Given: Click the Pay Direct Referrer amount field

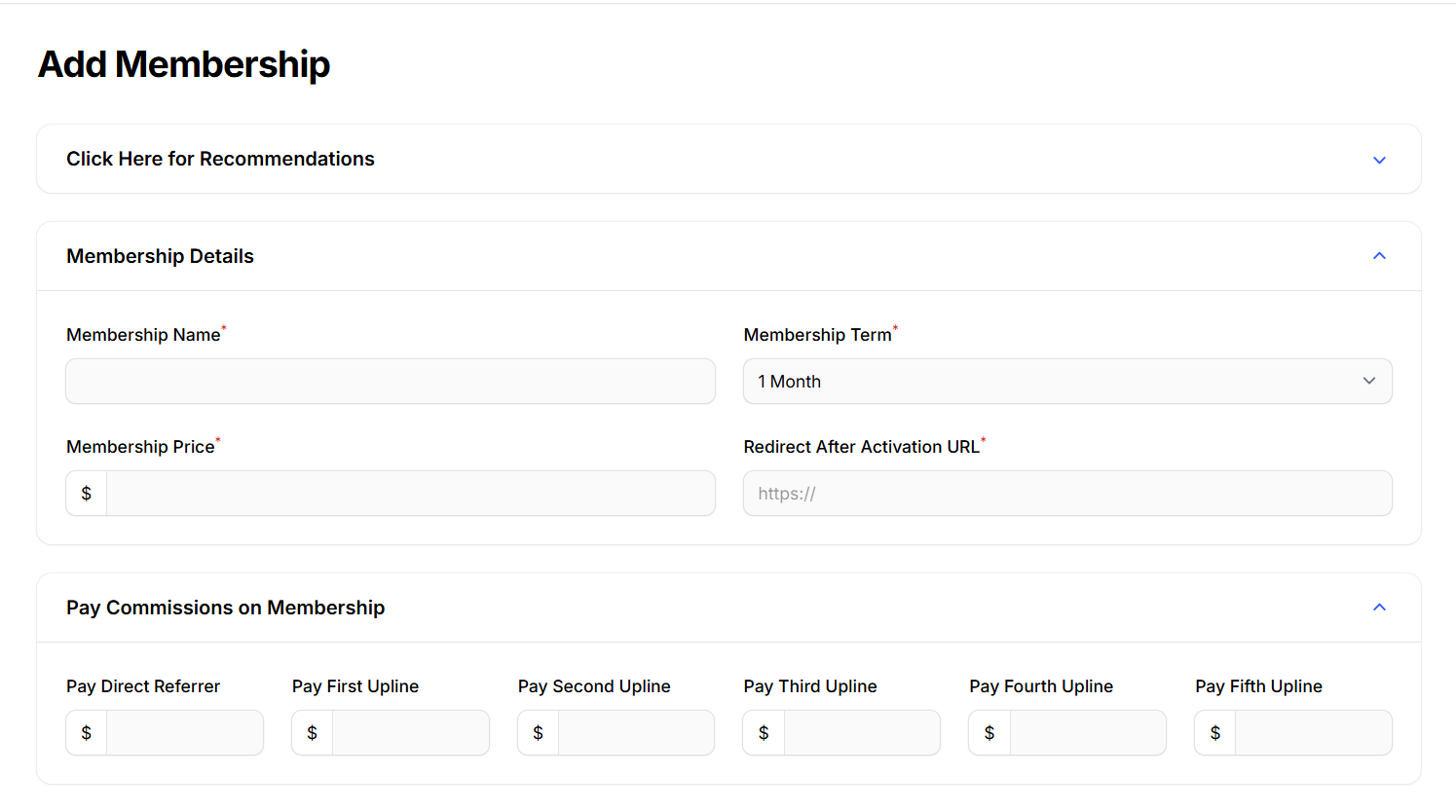Looking at the screenshot, I should pyautogui.click(x=184, y=733).
